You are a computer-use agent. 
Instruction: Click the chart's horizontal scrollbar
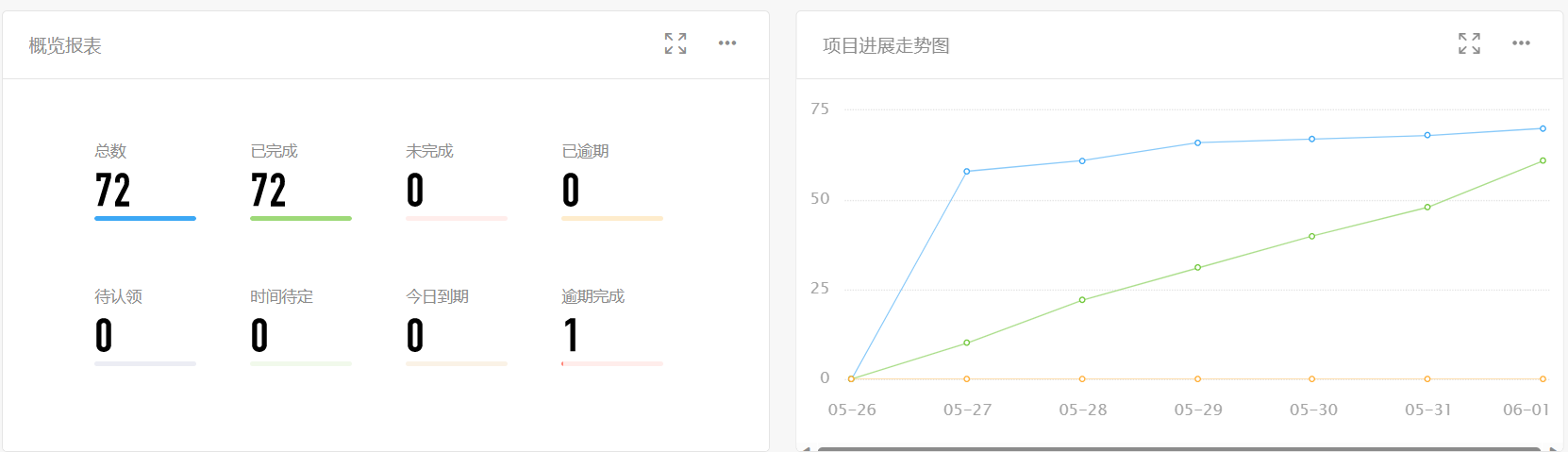tap(1179, 449)
